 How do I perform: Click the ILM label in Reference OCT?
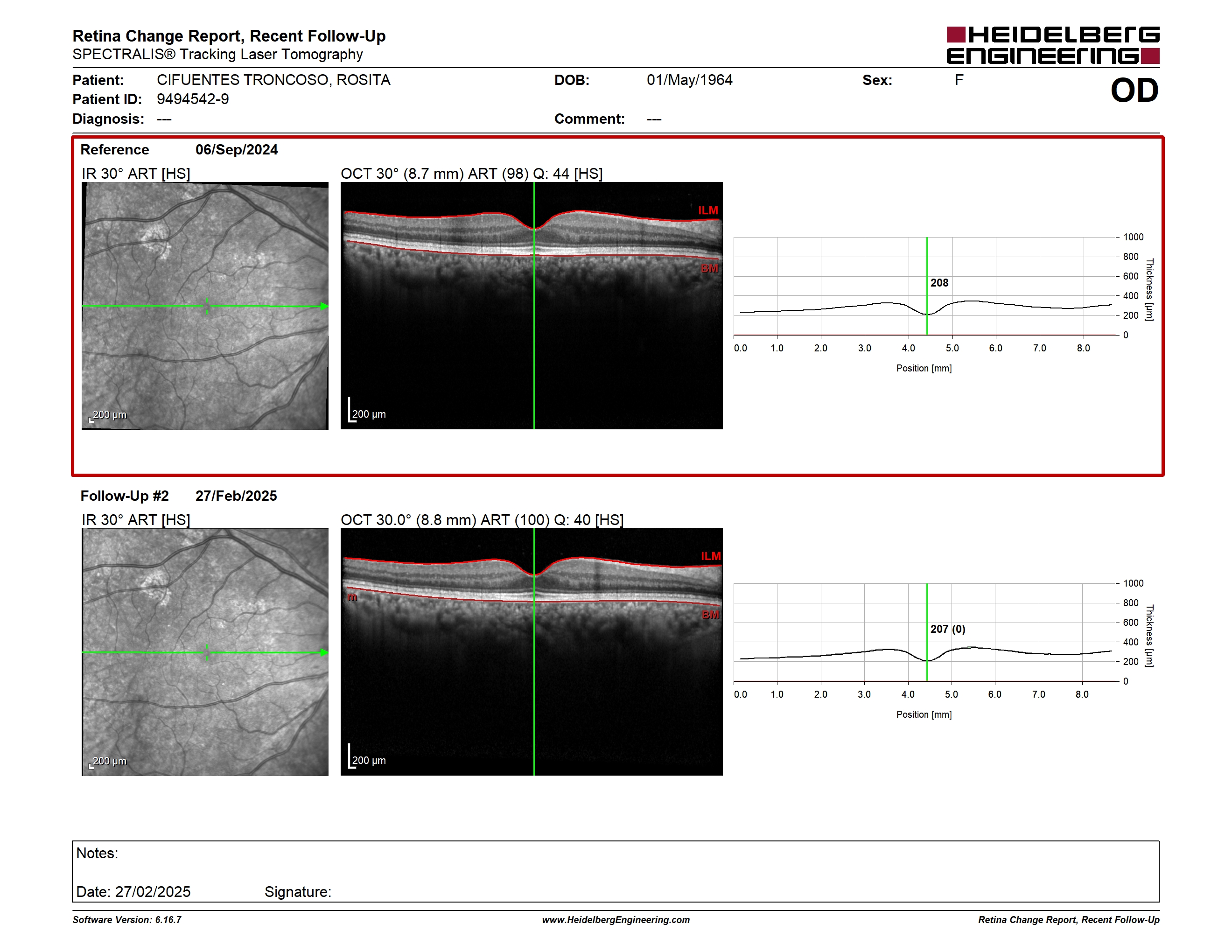(x=708, y=210)
